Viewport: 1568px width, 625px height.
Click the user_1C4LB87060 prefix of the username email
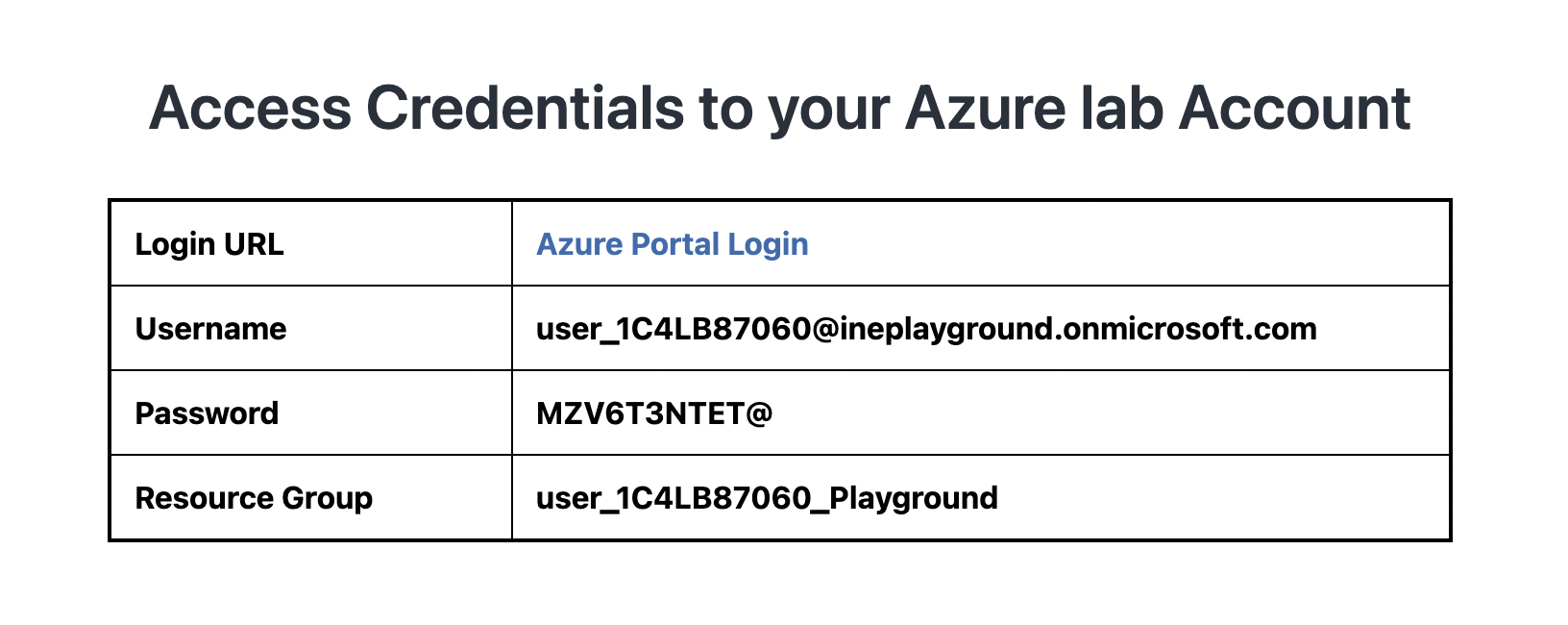[674, 329]
